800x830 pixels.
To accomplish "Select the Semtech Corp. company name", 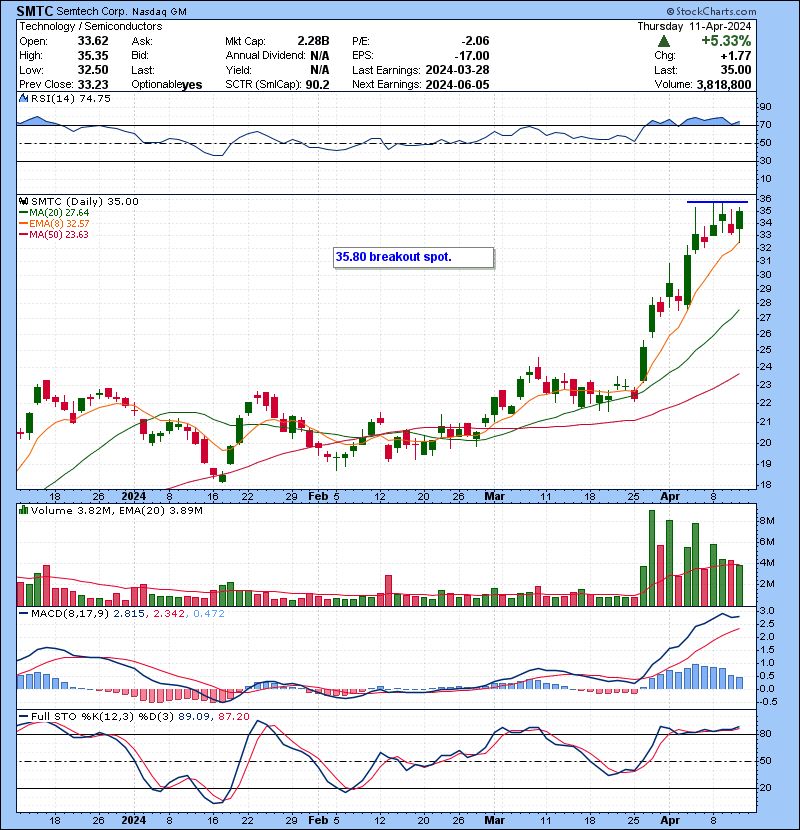I will pyautogui.click(x=92, y=11).
